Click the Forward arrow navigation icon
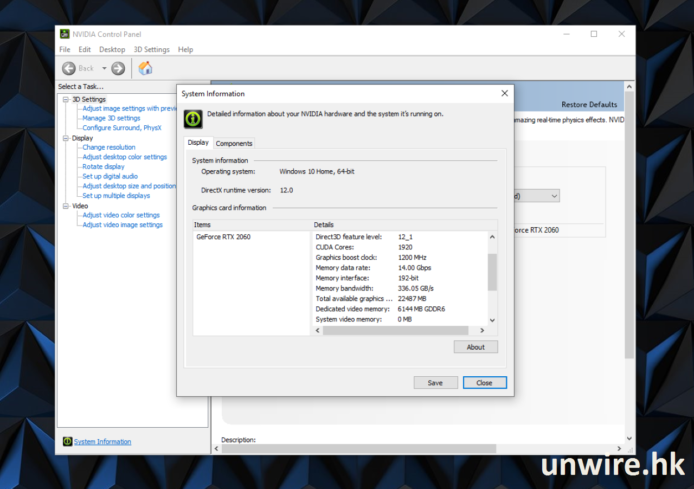 click(118, 68)
